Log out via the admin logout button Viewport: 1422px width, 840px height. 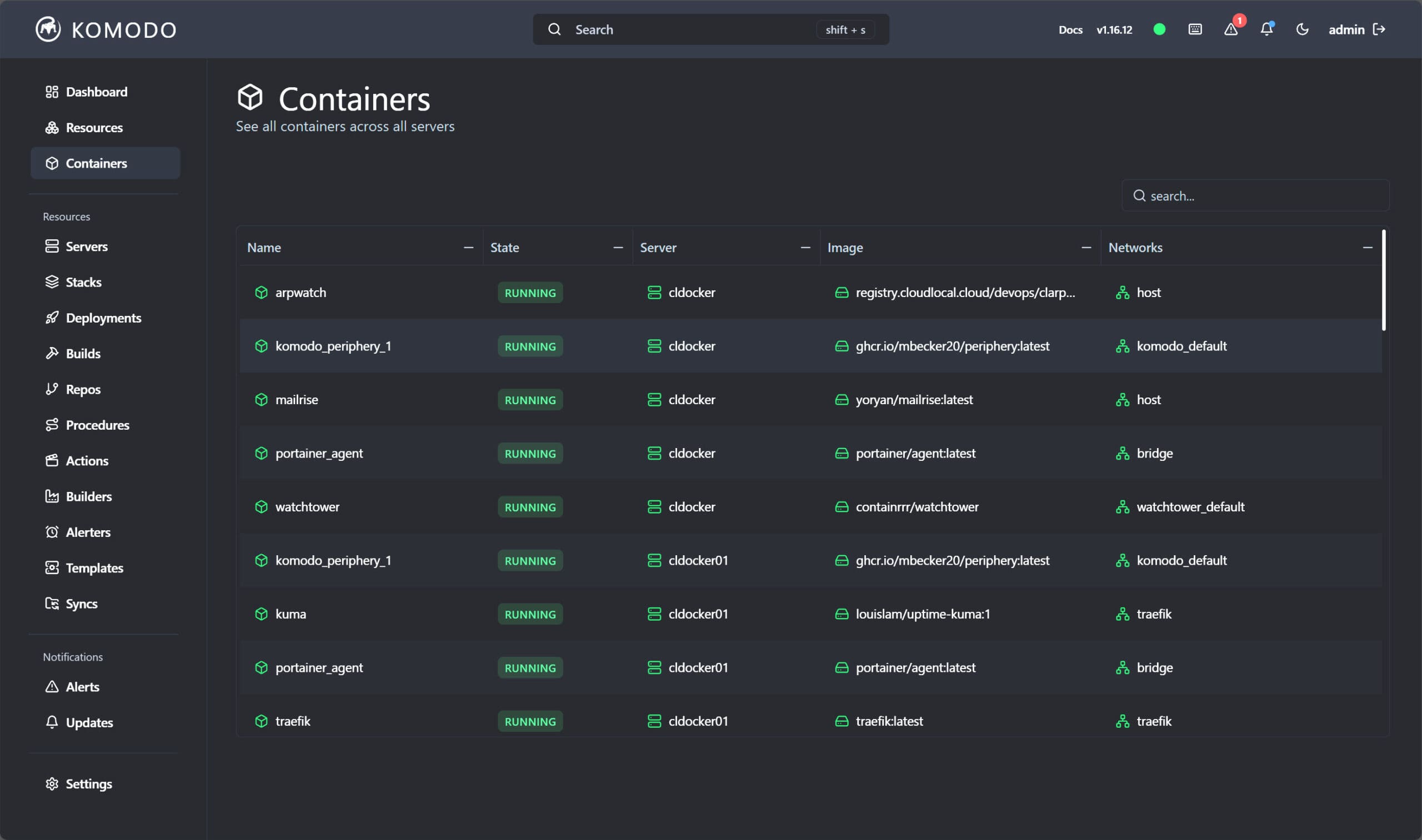1380,29
